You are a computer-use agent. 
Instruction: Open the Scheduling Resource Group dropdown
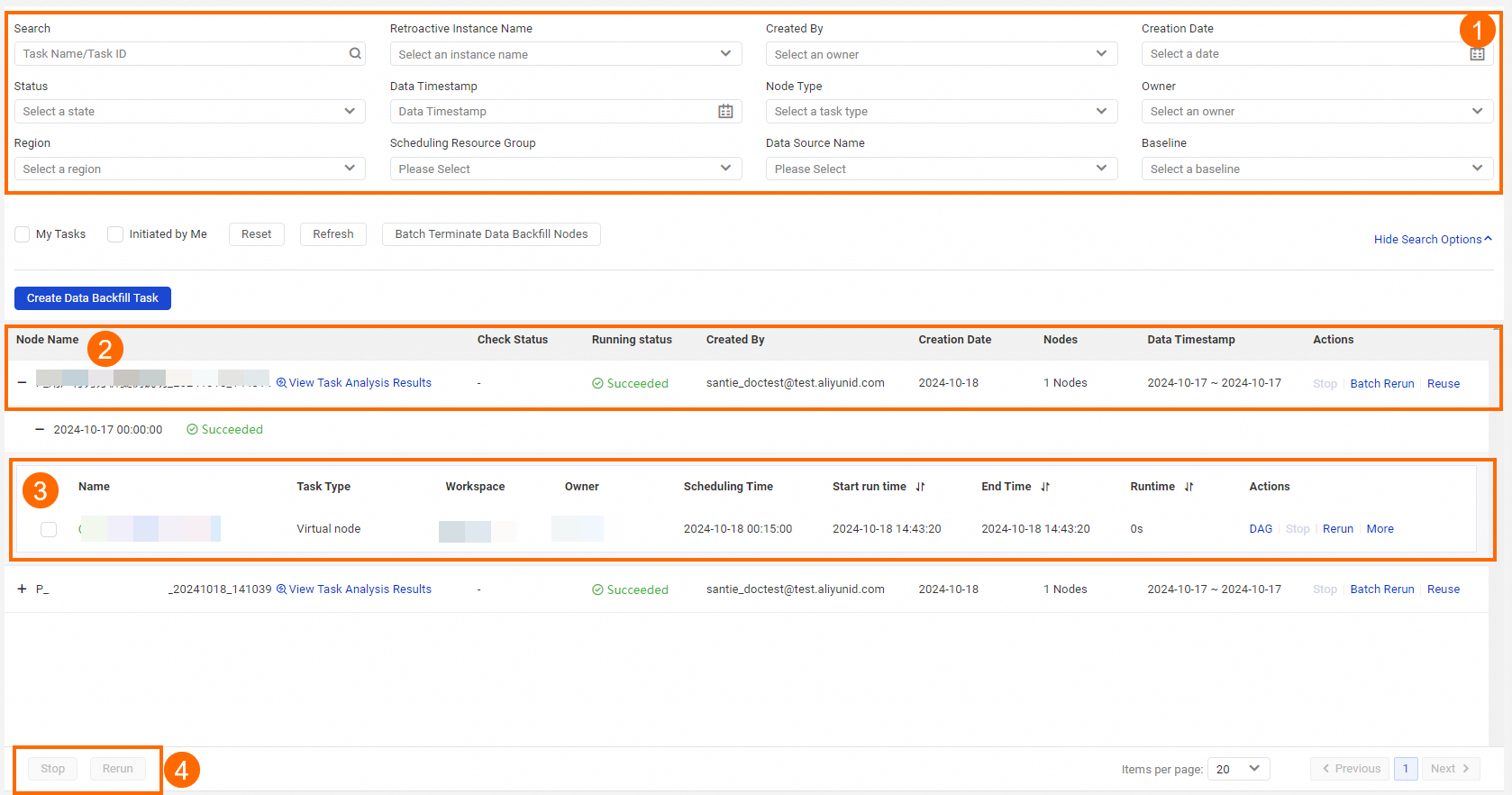click(x=566, y=169)
